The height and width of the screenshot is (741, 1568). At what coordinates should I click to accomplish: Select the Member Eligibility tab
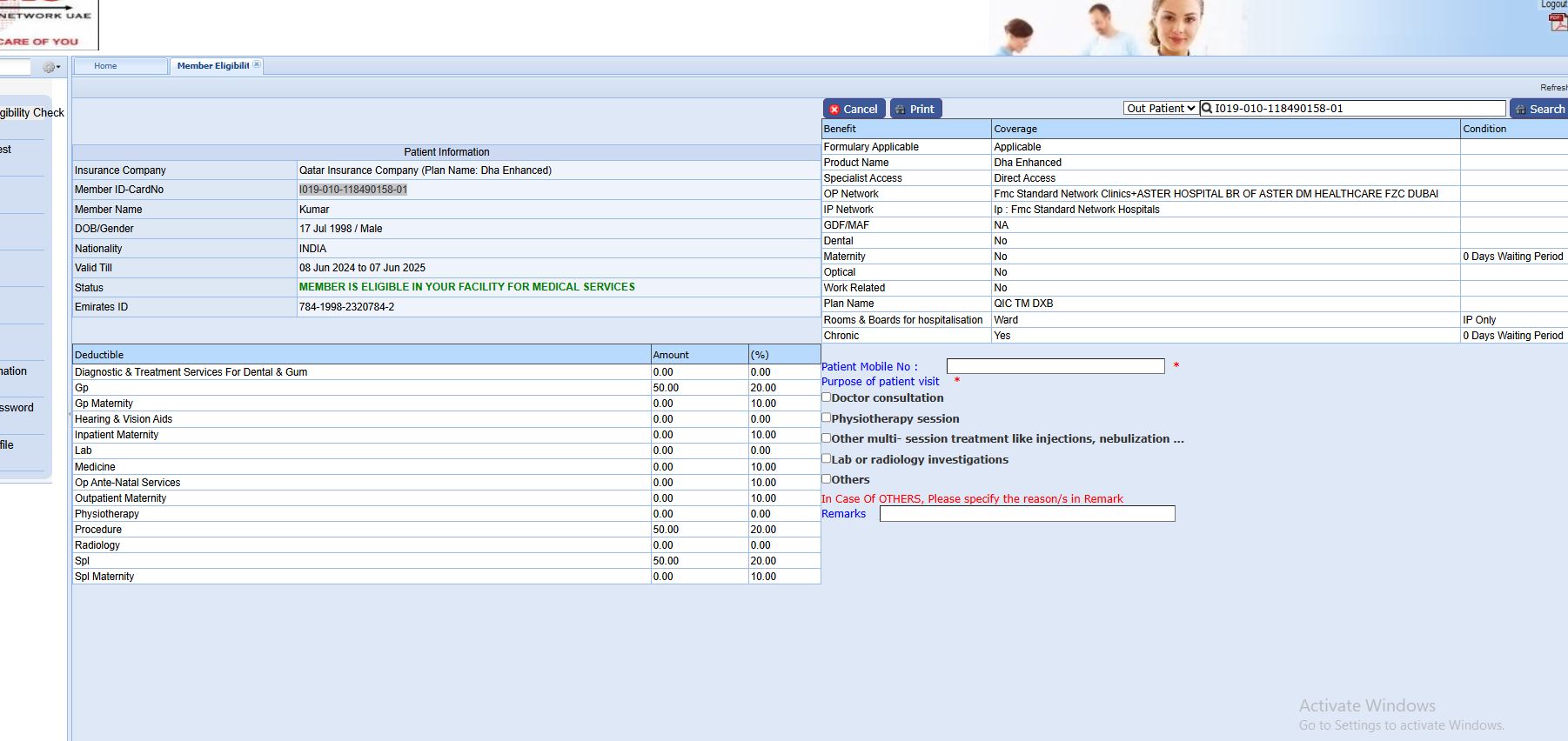212,66
